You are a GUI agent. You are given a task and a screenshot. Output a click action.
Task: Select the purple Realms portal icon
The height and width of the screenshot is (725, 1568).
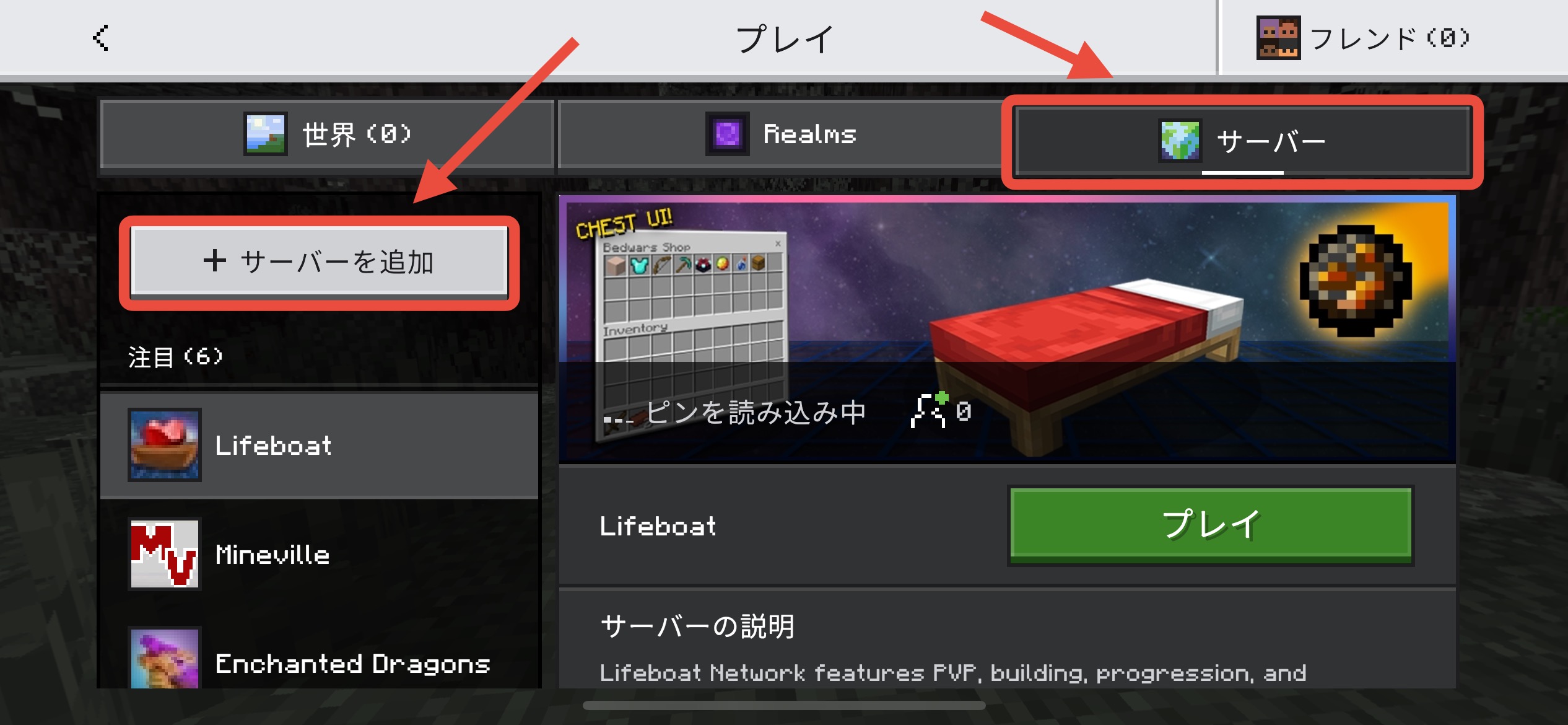[727, 134]
